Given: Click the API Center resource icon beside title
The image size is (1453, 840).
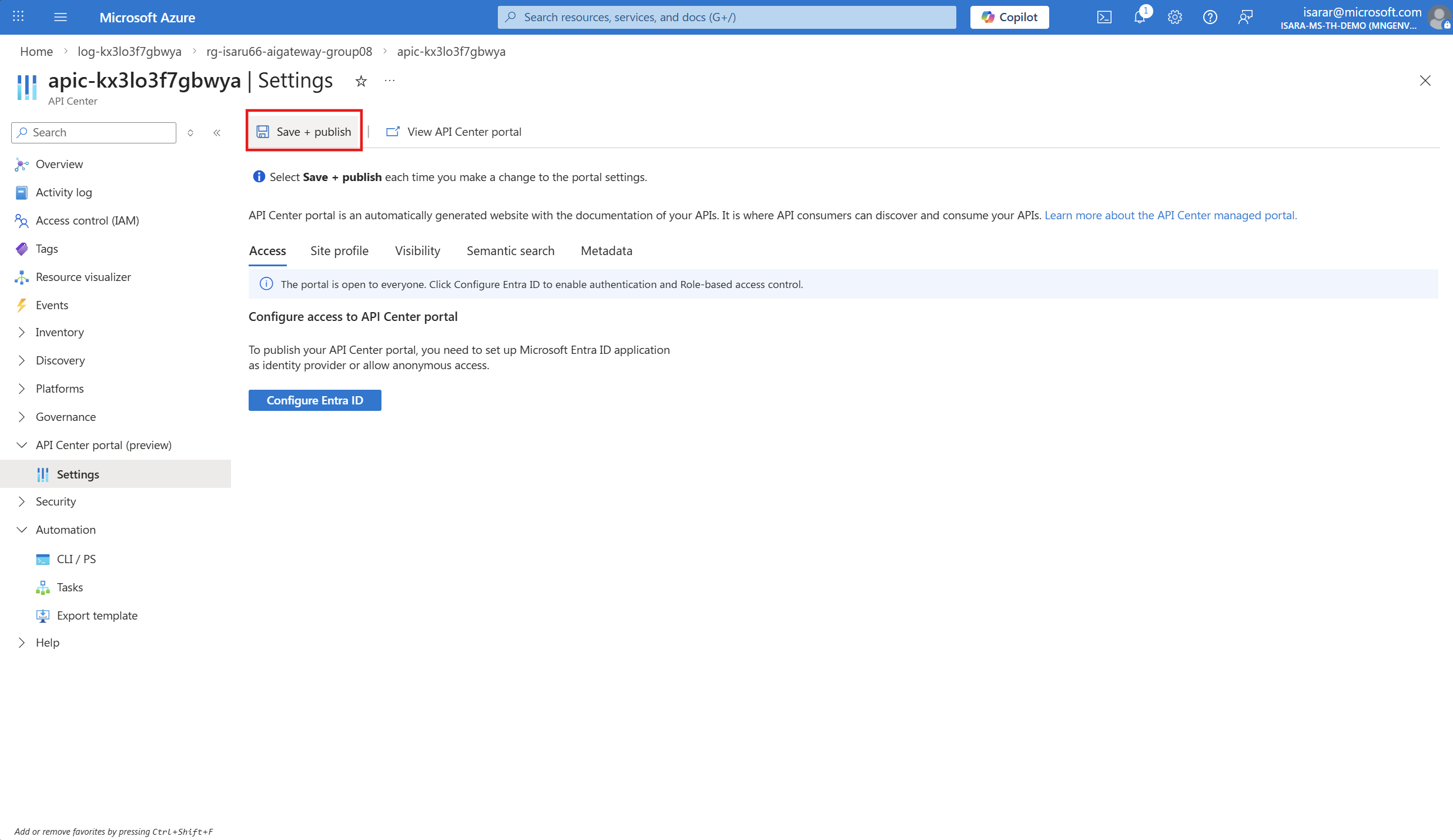Looking at the screenshot, I should coord(27,87).
